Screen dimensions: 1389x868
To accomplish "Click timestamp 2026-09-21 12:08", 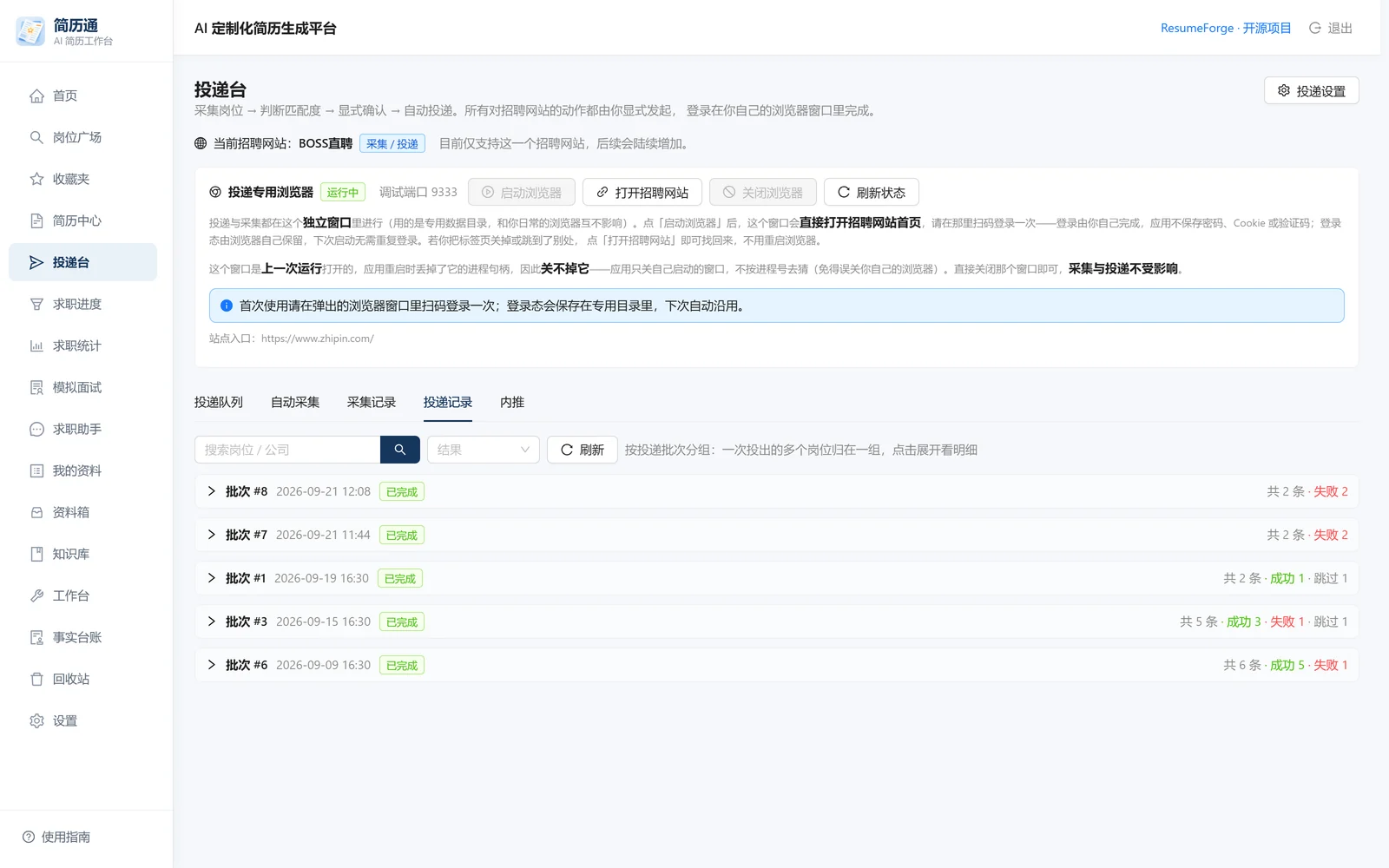I will click(323, 491).
